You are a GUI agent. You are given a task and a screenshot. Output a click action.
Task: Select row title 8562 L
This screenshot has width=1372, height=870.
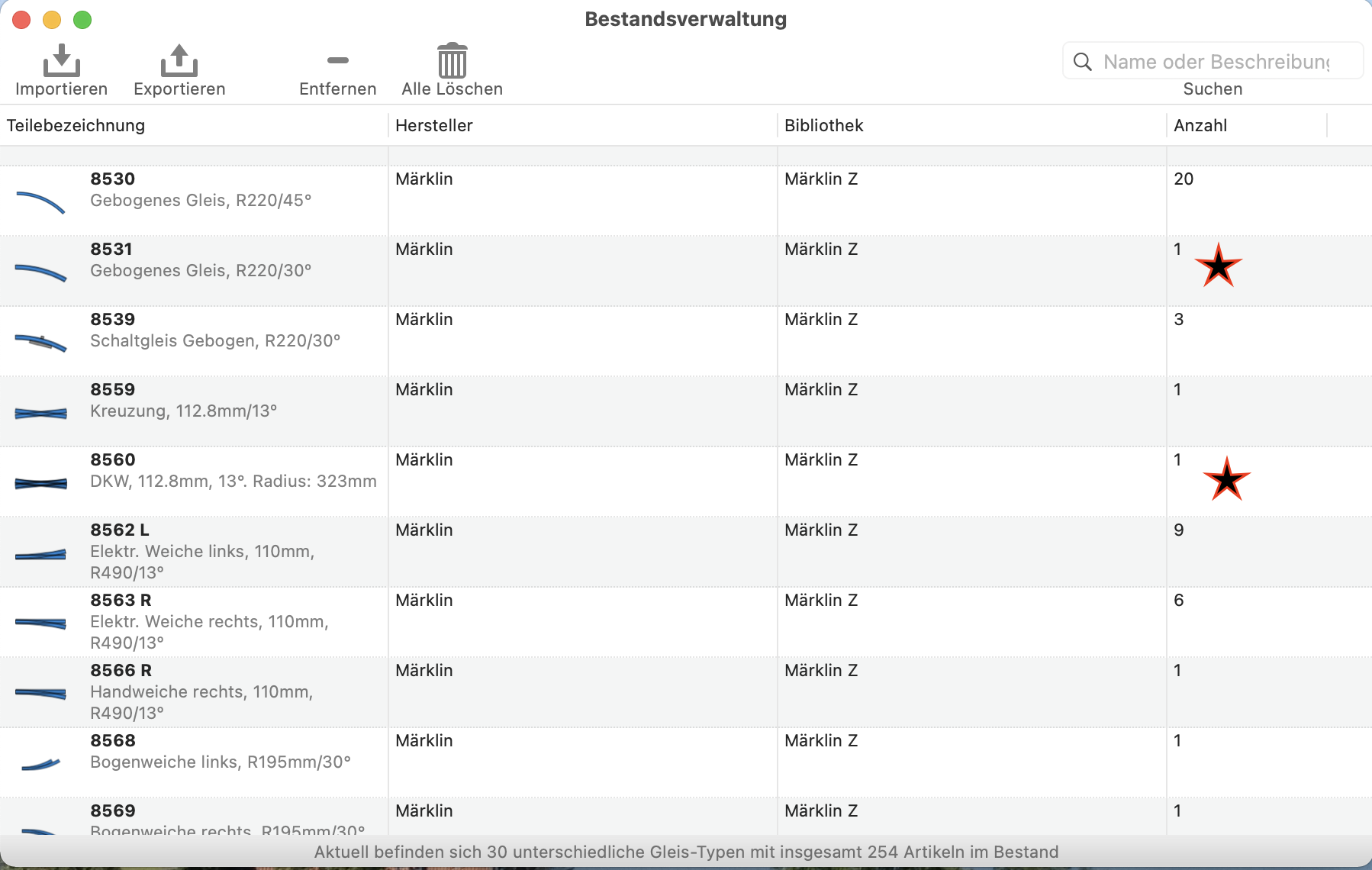[120, 530]
